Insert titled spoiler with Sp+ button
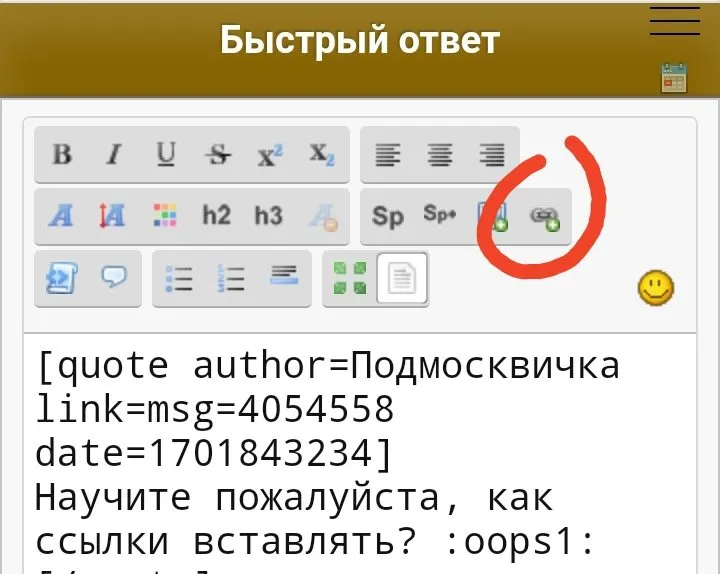 pos(440,214)
